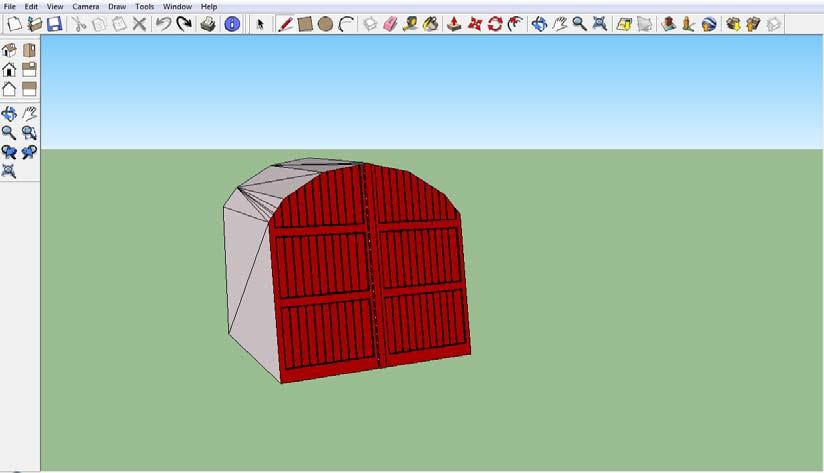Open the File menu
The height and width of the screenshot is (473, 824).
[9, 7]
